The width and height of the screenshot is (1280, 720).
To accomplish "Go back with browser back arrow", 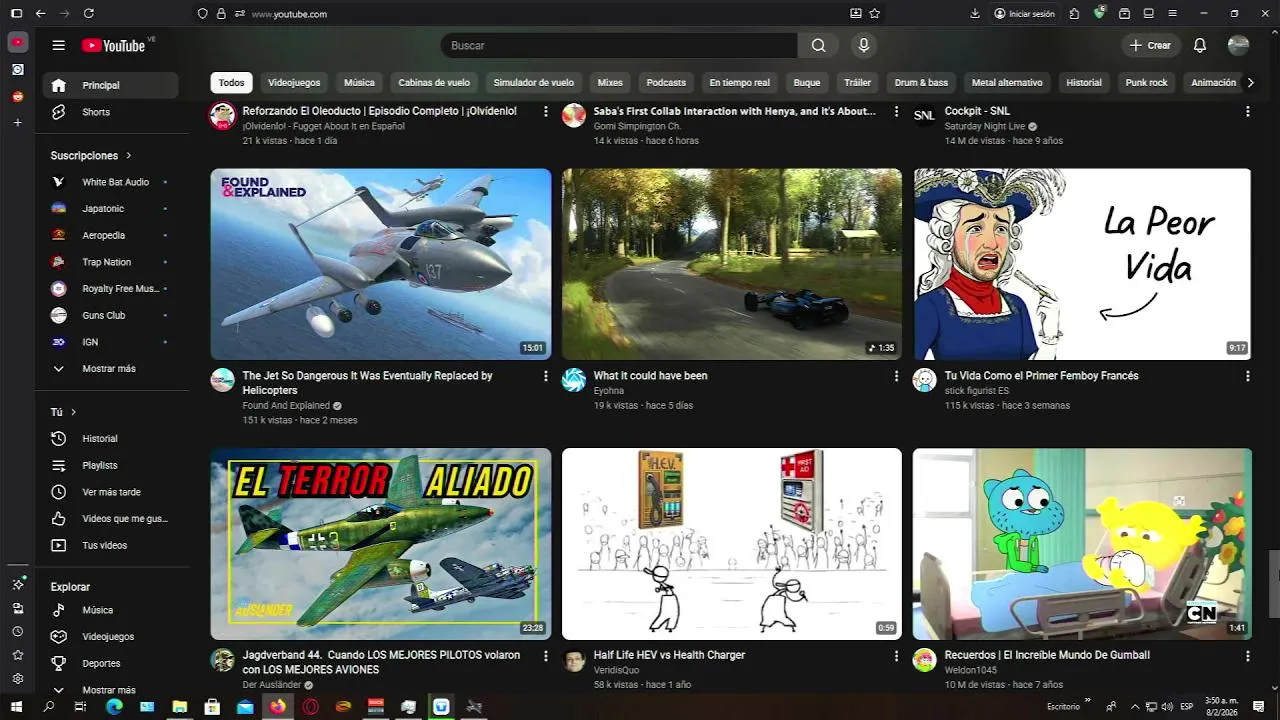I will (40, 14).
